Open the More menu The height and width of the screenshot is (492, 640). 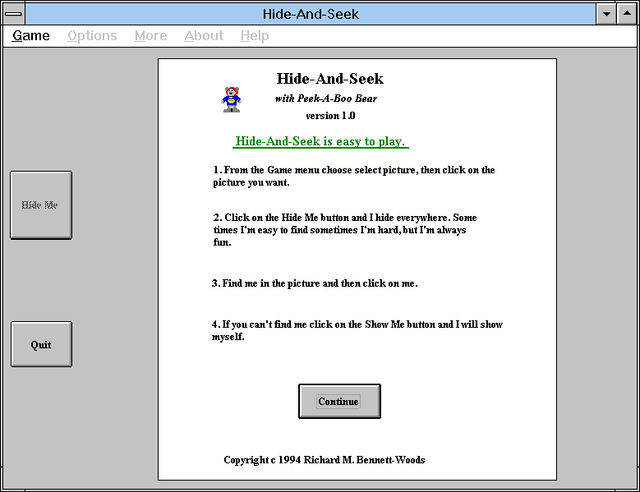tap(151, 36)
